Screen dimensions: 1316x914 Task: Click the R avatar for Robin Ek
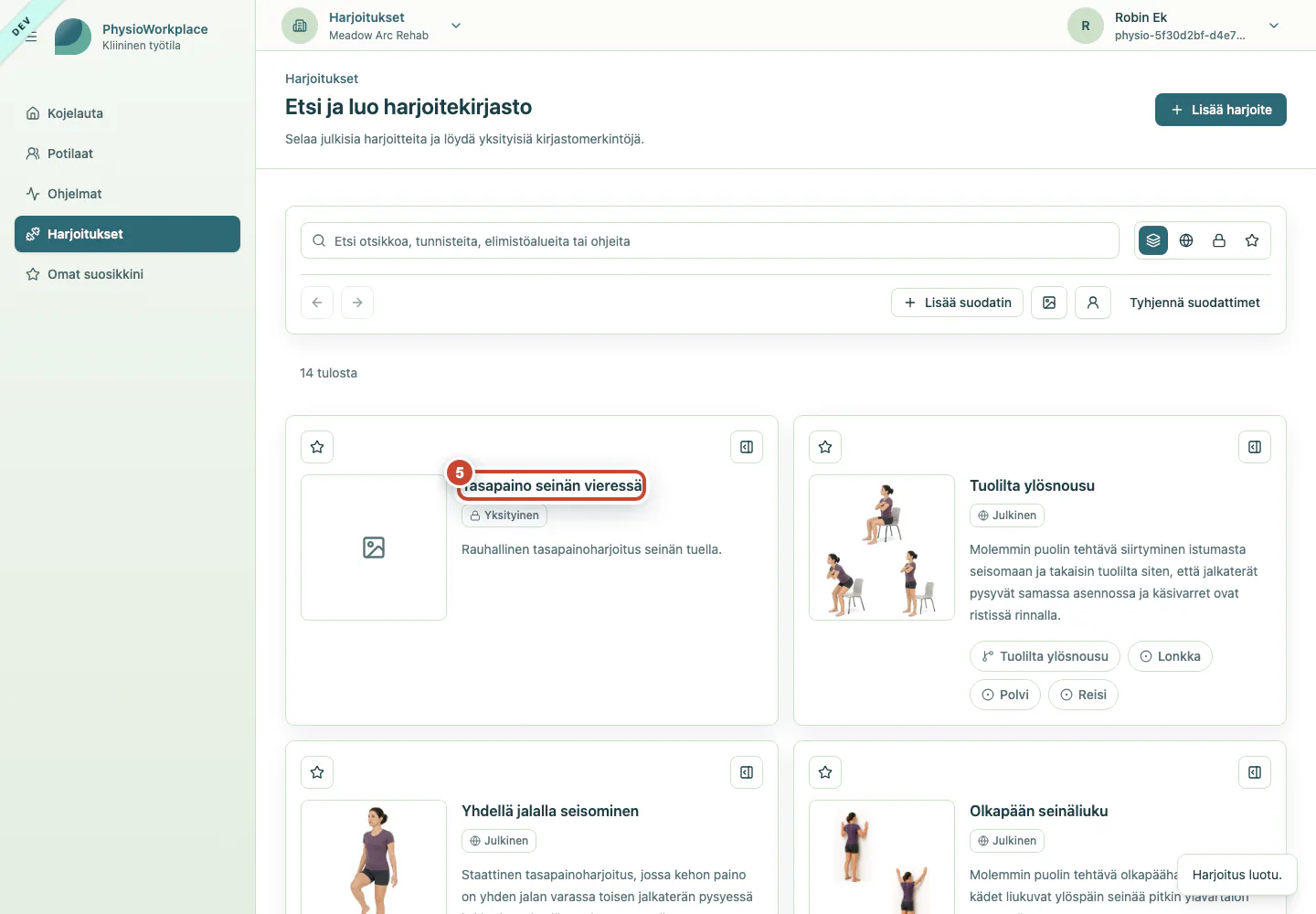click(1086, 26)
